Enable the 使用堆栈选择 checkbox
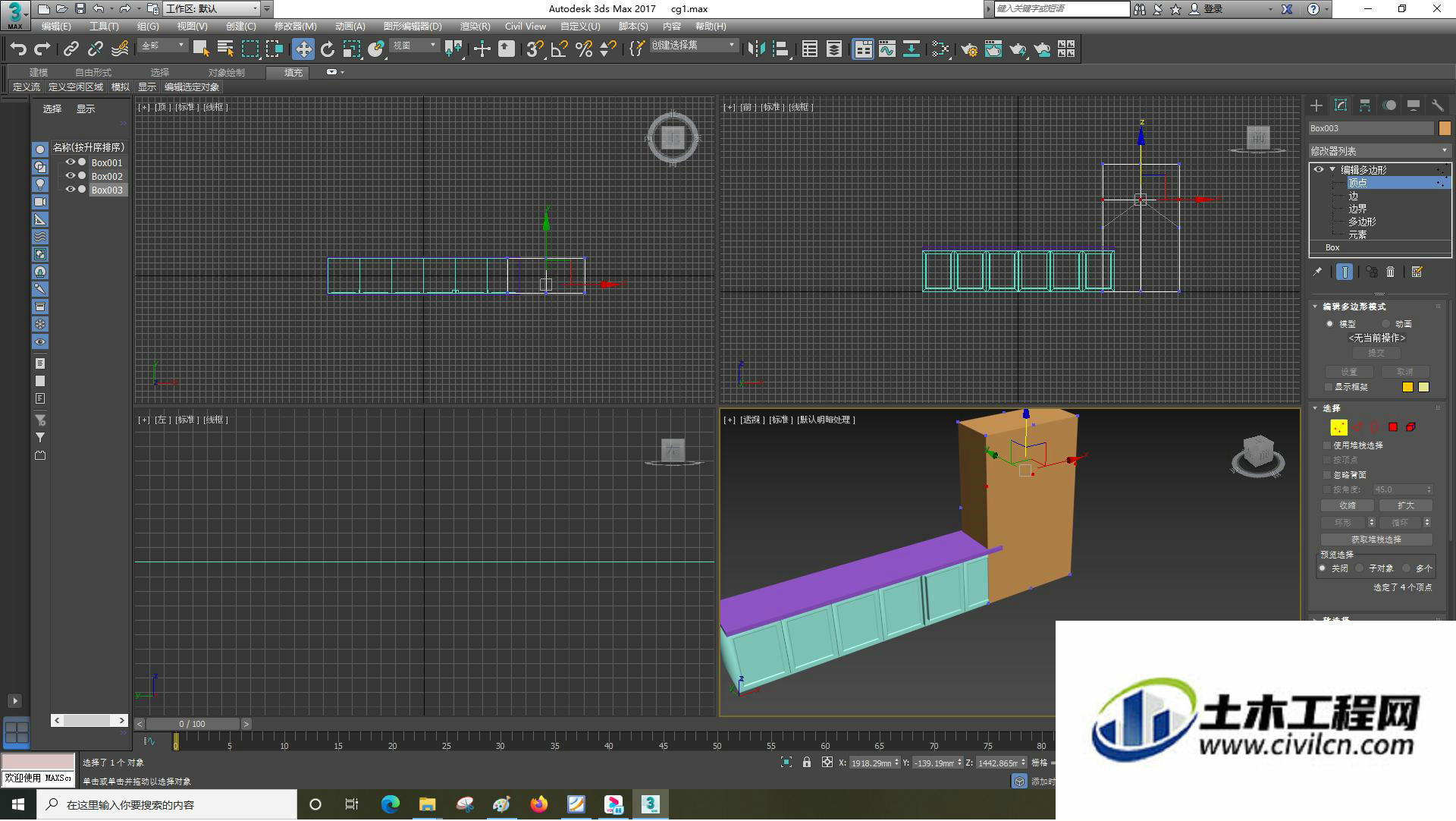This screenshot has width=1456, height=821. 1327,445
